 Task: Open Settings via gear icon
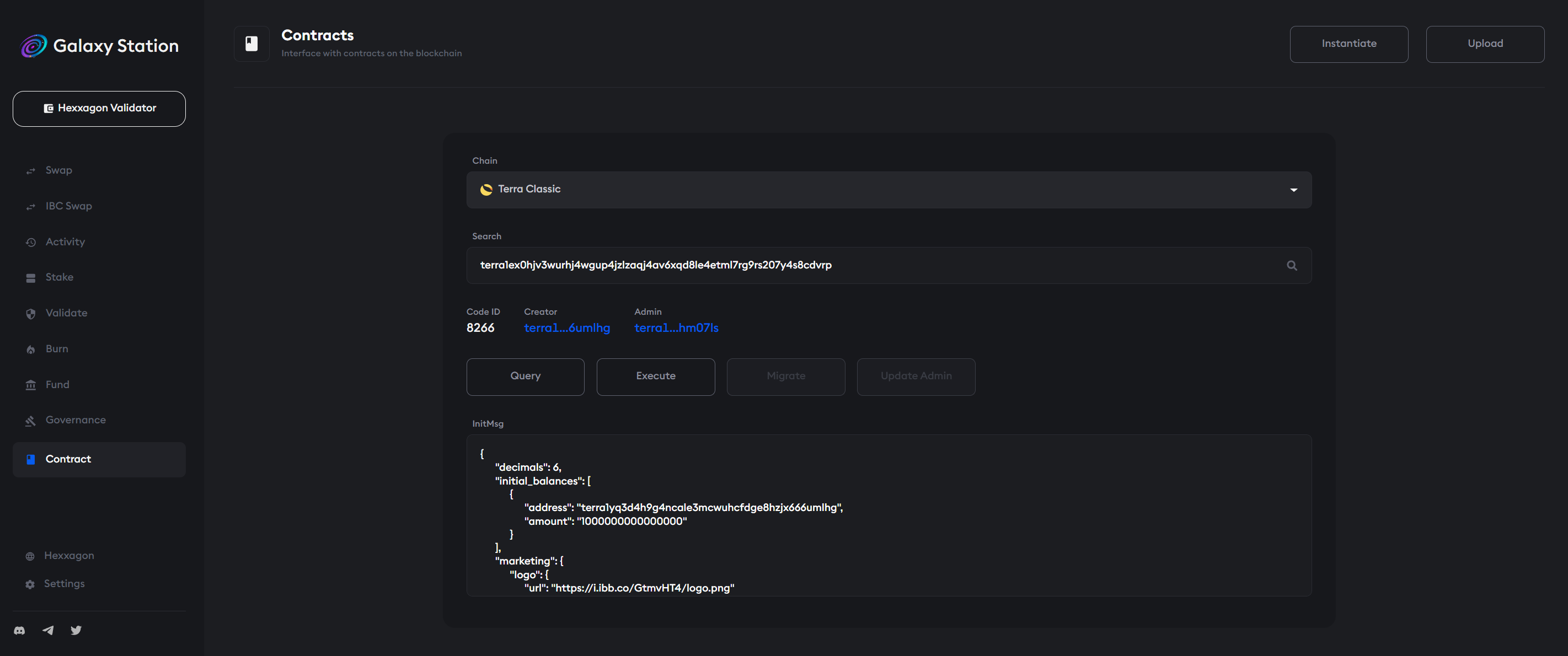tap(30, 584)
